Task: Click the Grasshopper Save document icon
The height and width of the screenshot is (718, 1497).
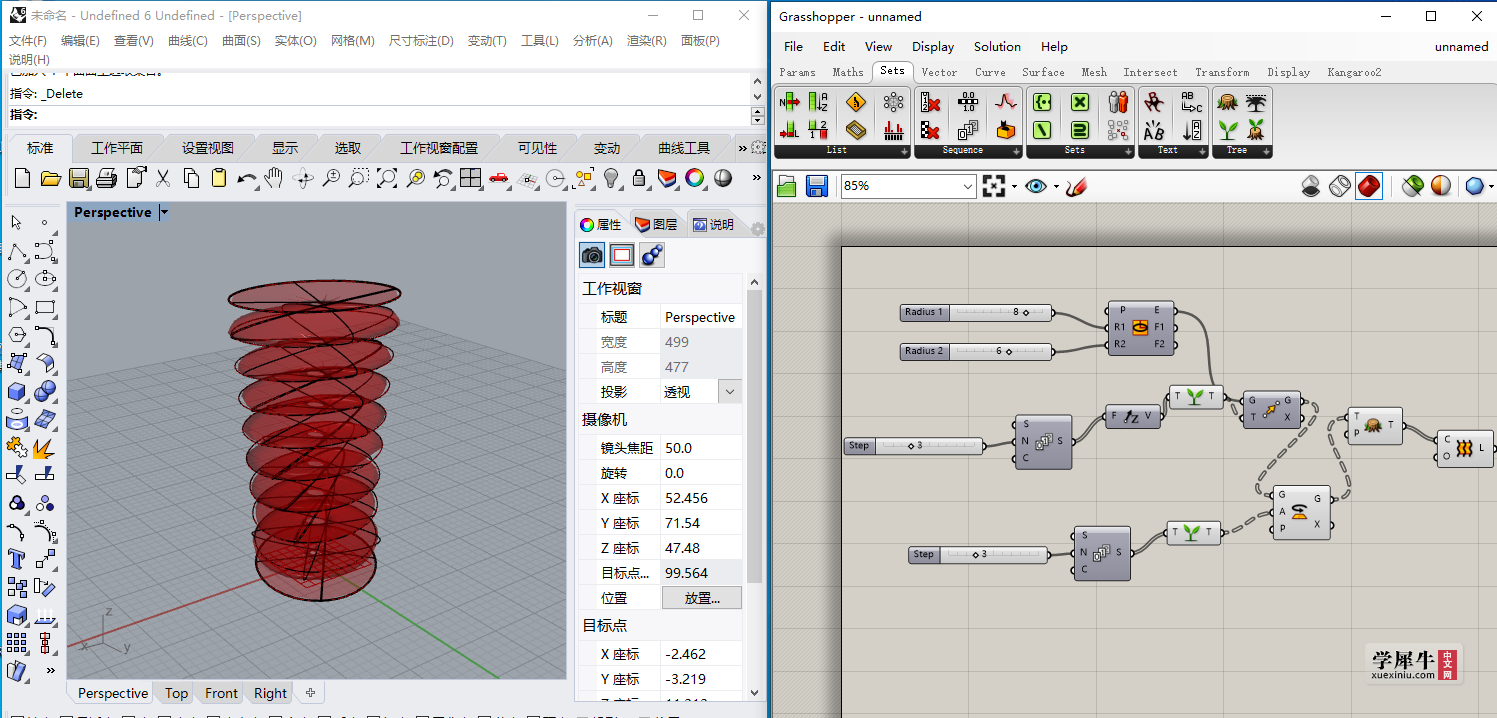Action: (x=816, y=186)
